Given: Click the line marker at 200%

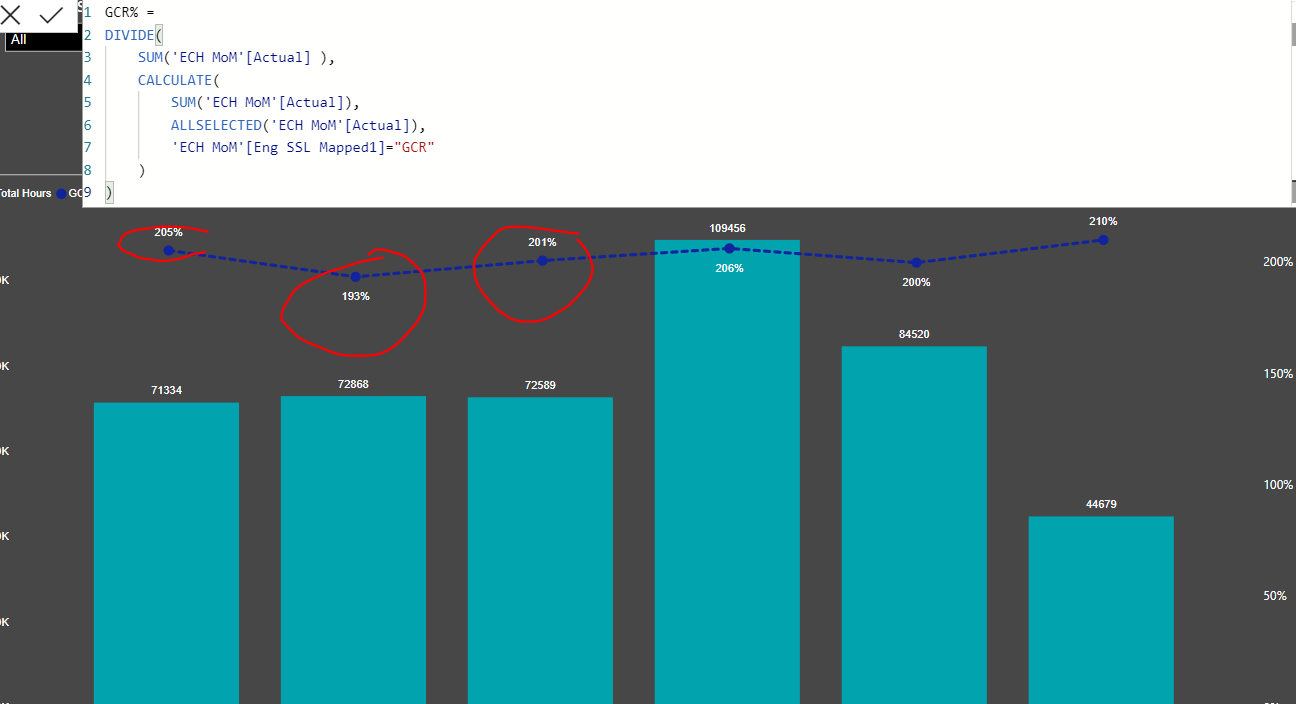Looking at the screenshot, I should (x=917, y=262).
